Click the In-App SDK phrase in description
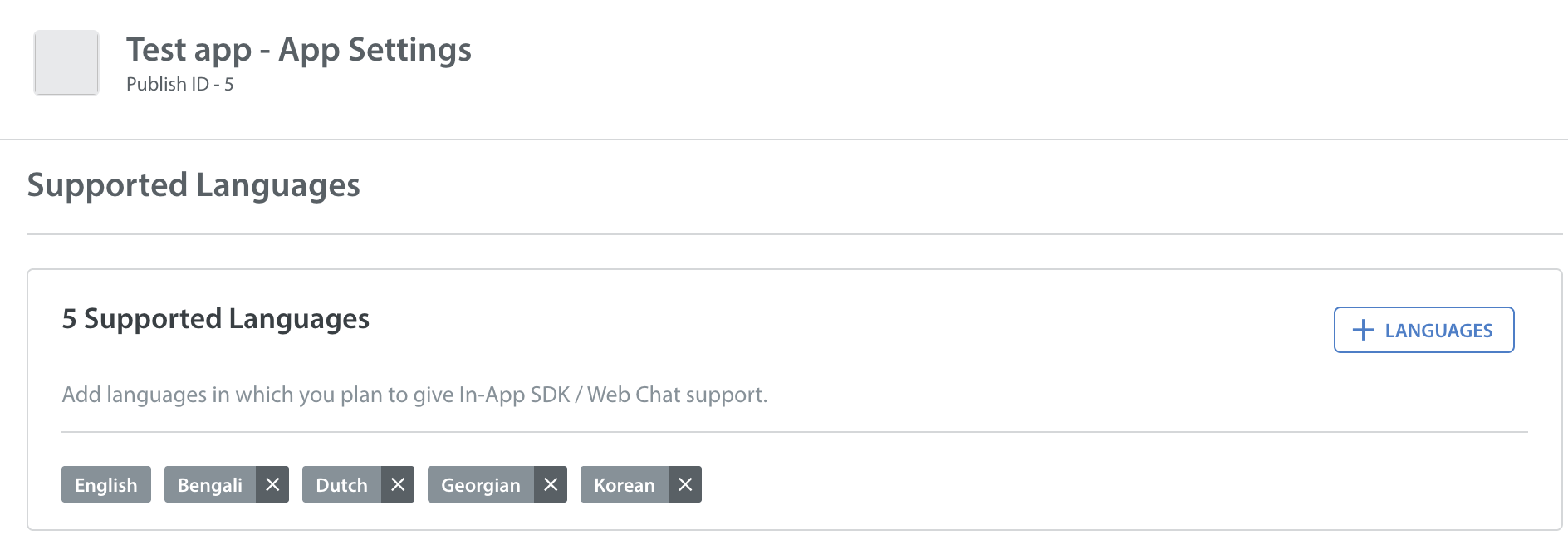Screen dimensions: 1568x535 tap(514, 395)
